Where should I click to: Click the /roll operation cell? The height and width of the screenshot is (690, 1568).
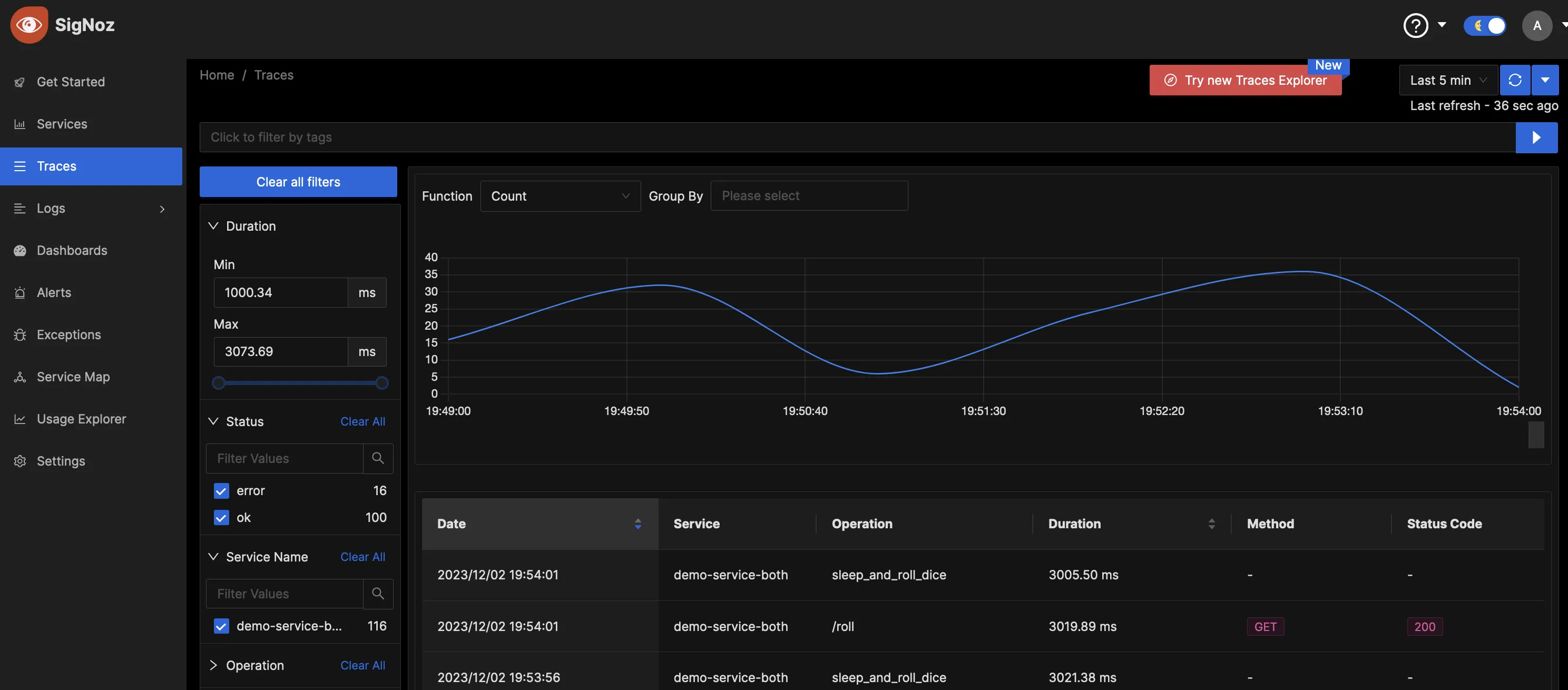click(x=843, y=626)
